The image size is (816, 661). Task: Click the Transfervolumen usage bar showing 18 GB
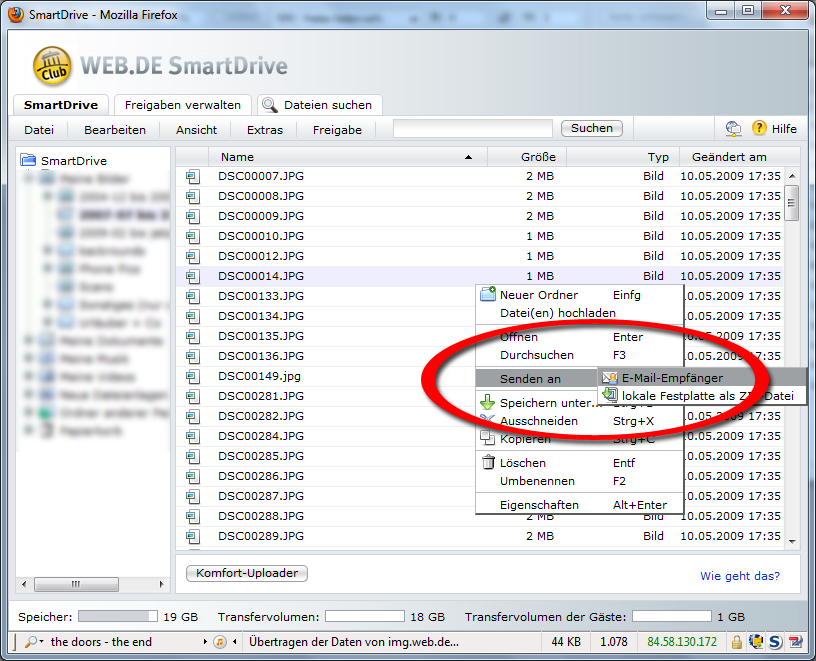[x=365, y=616]
